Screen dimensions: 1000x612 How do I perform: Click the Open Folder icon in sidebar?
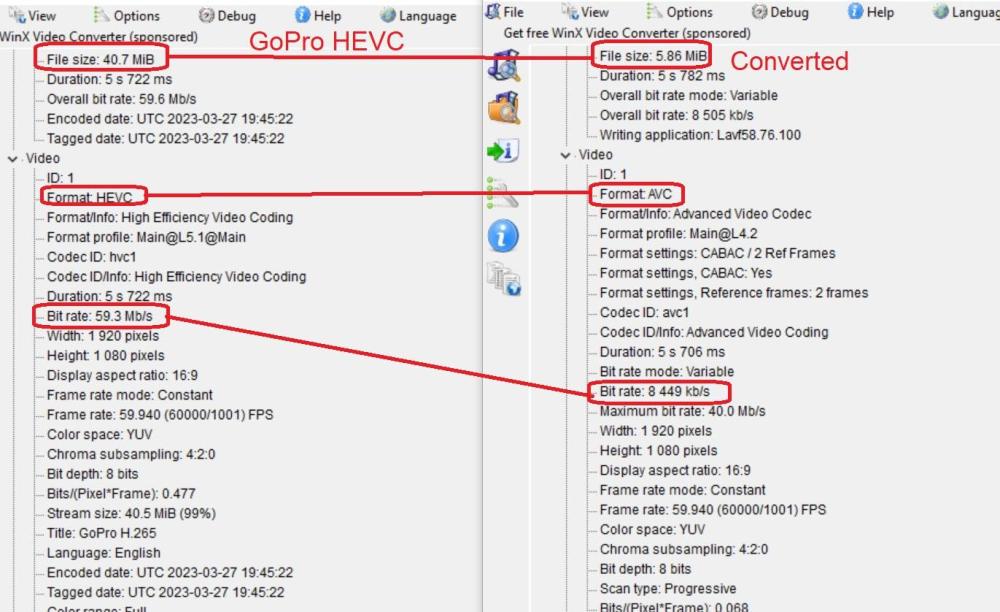coord(504,106)
